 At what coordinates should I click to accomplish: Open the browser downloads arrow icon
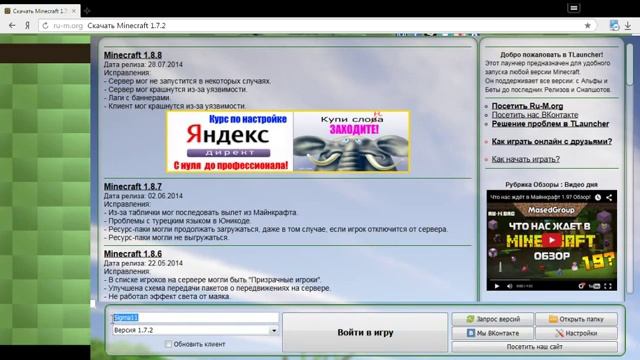[x=628, y=26]
